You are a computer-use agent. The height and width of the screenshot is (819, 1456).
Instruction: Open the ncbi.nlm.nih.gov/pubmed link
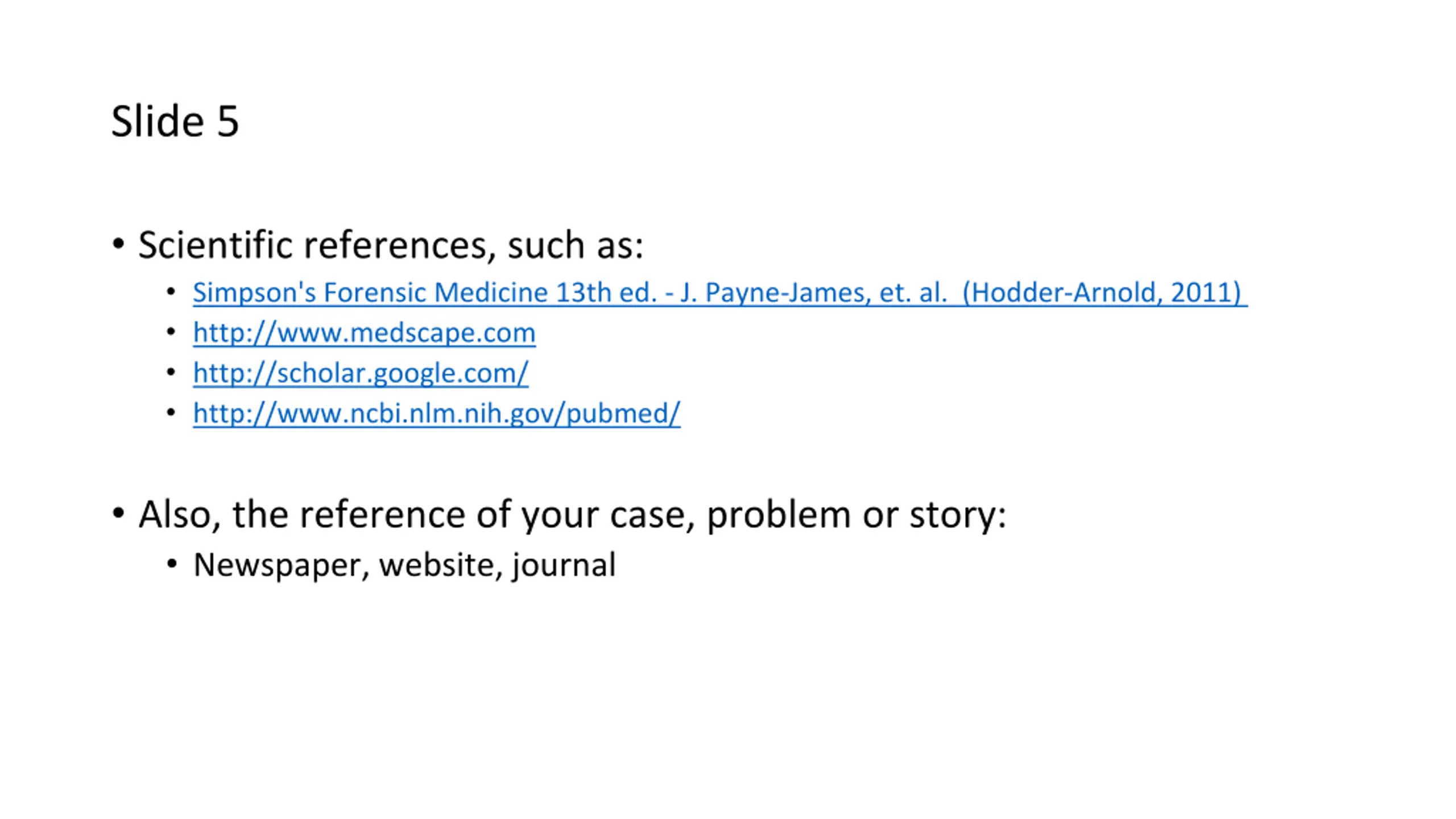[x=436, y=414]
